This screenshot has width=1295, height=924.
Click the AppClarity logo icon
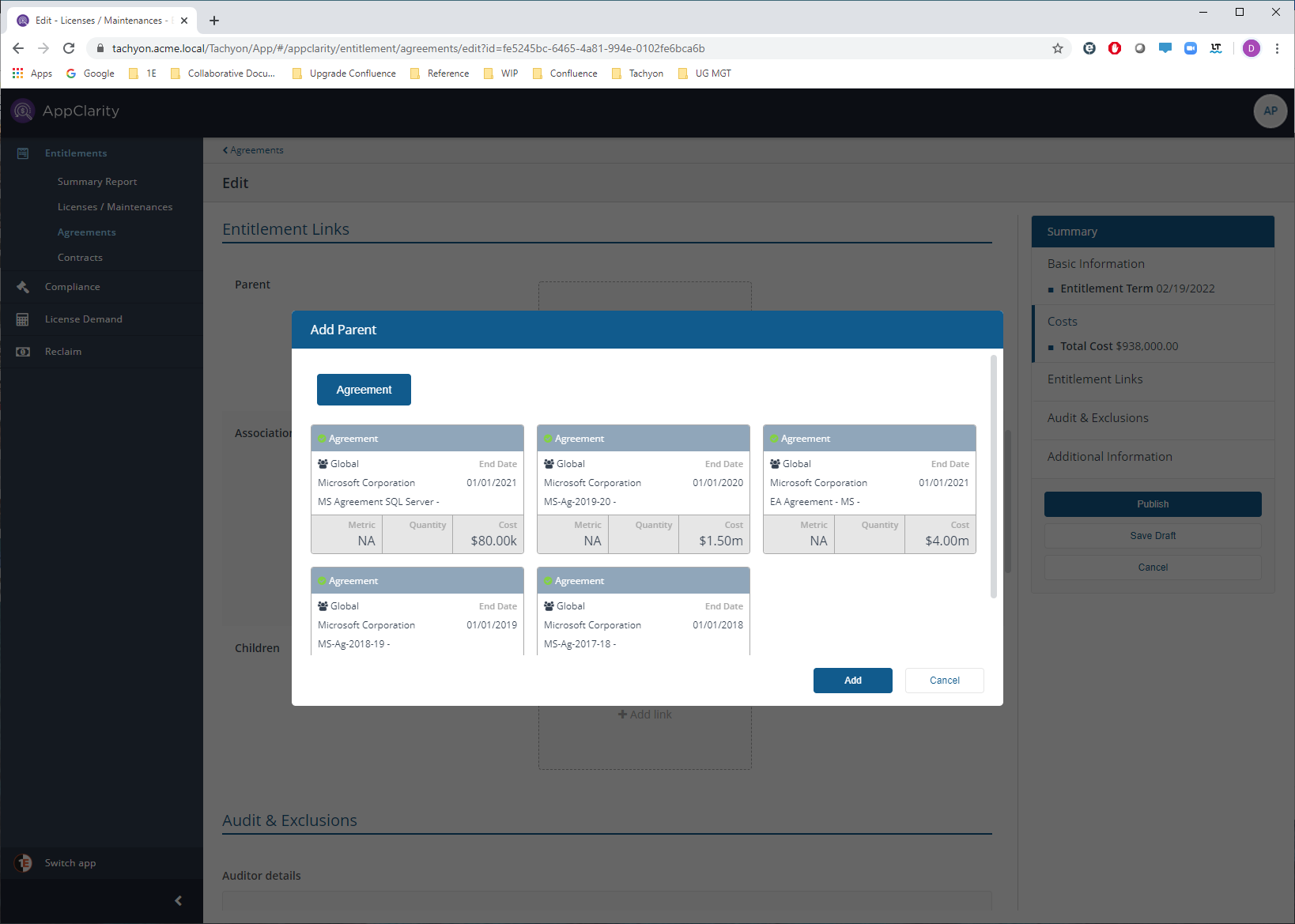click(x=23, y=111)
